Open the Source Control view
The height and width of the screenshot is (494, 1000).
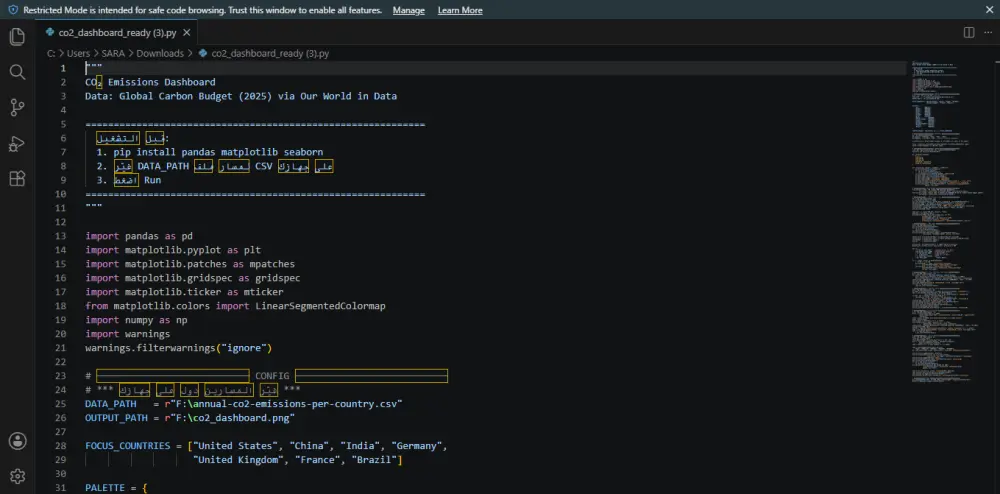tap(17, 108)
